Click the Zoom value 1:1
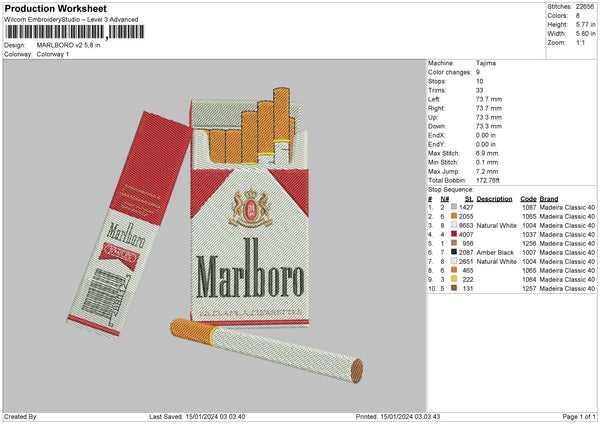The height and width of the screenshot is (424, 600). point(580,43)
